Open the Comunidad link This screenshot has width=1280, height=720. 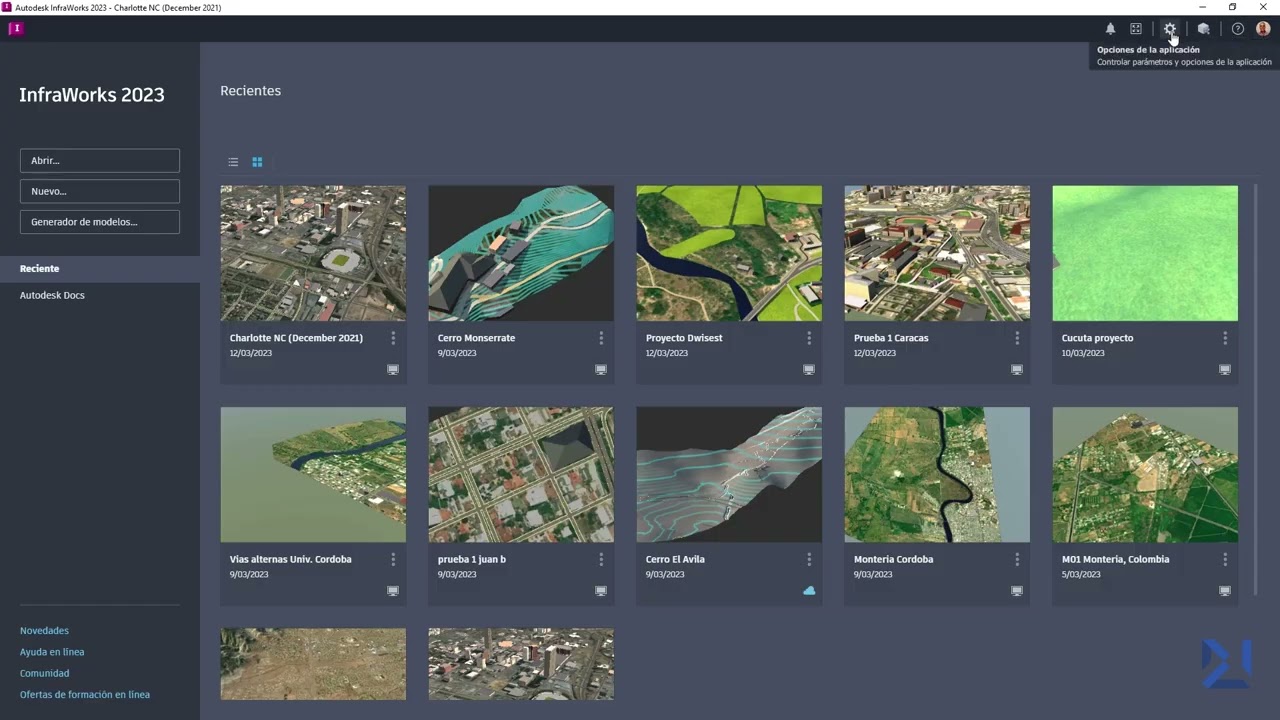point(45,674)
